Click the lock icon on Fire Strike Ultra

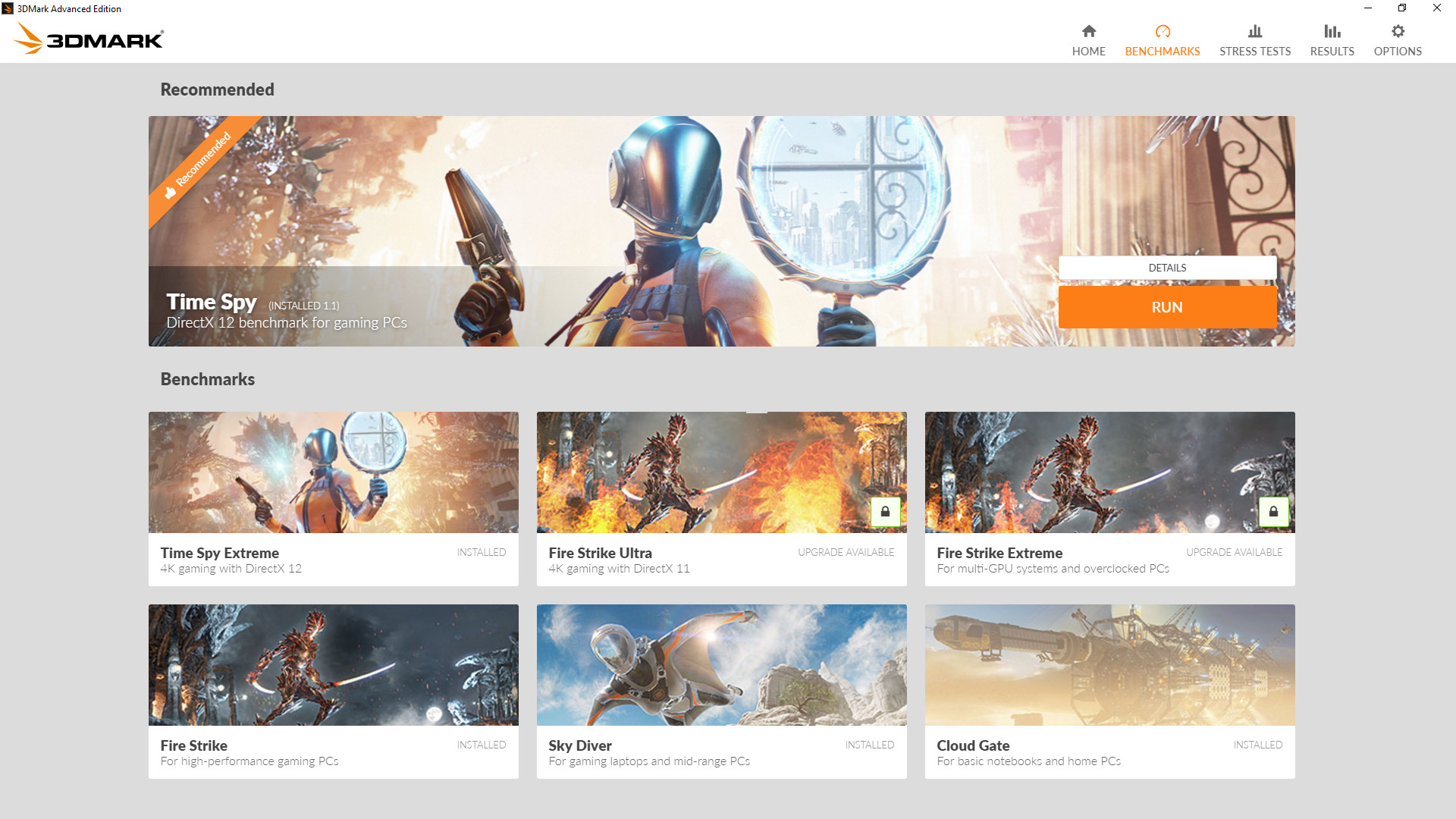[x=885, y=512]
